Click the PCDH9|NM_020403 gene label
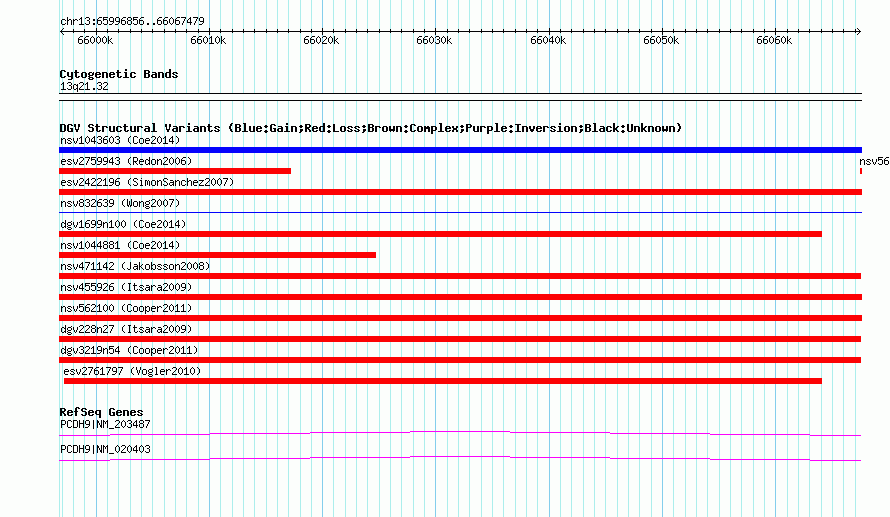The width and height of the screenshot is (890, 517). tap(105, 449)
